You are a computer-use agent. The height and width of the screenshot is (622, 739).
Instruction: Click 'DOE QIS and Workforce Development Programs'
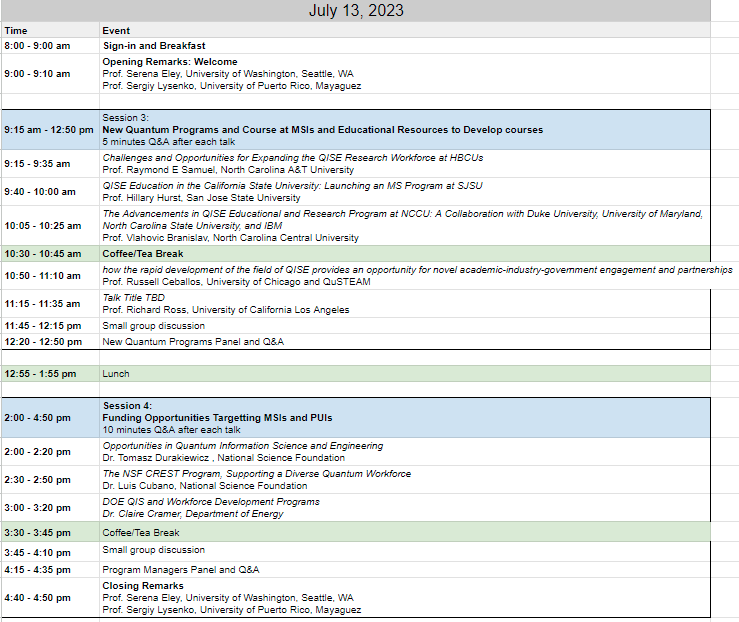211,502
